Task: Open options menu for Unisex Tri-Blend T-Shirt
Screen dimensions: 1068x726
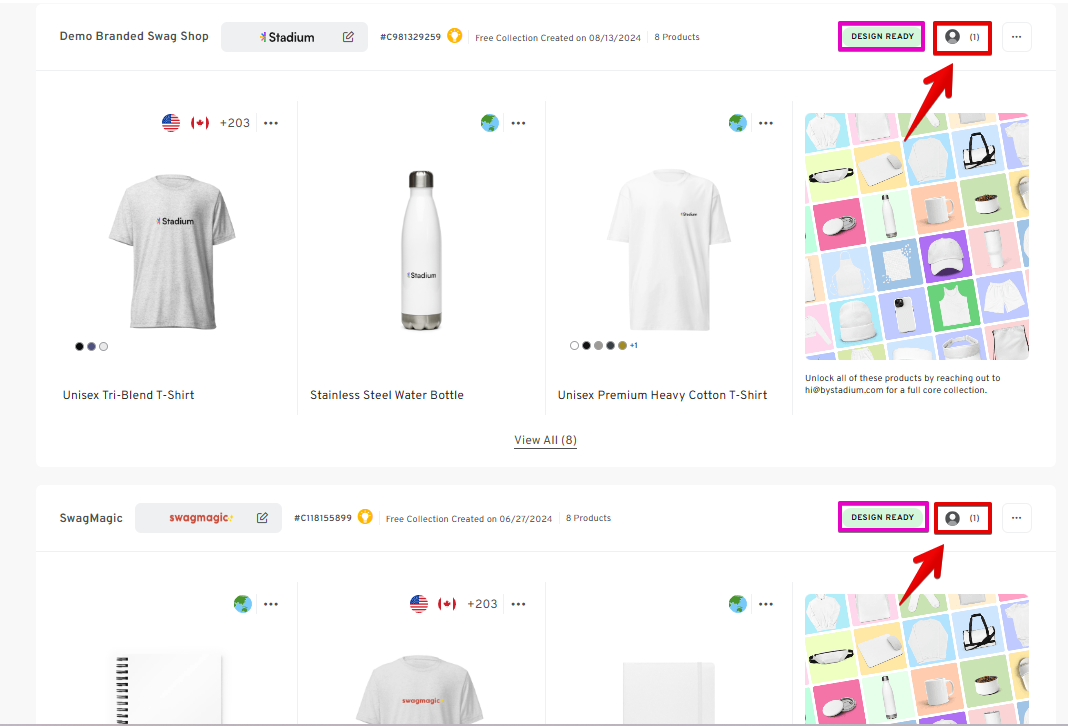Action: [271, 123]
